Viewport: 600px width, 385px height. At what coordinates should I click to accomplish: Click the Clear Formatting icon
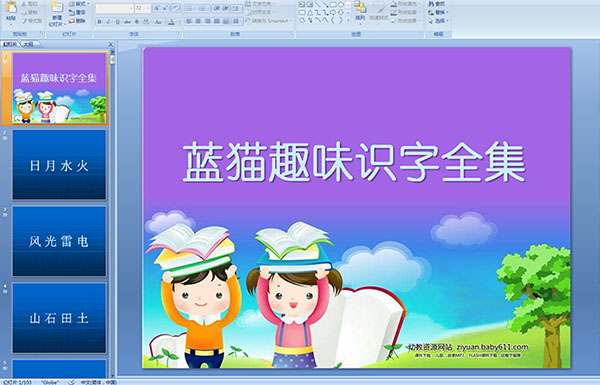coord(176,8)
